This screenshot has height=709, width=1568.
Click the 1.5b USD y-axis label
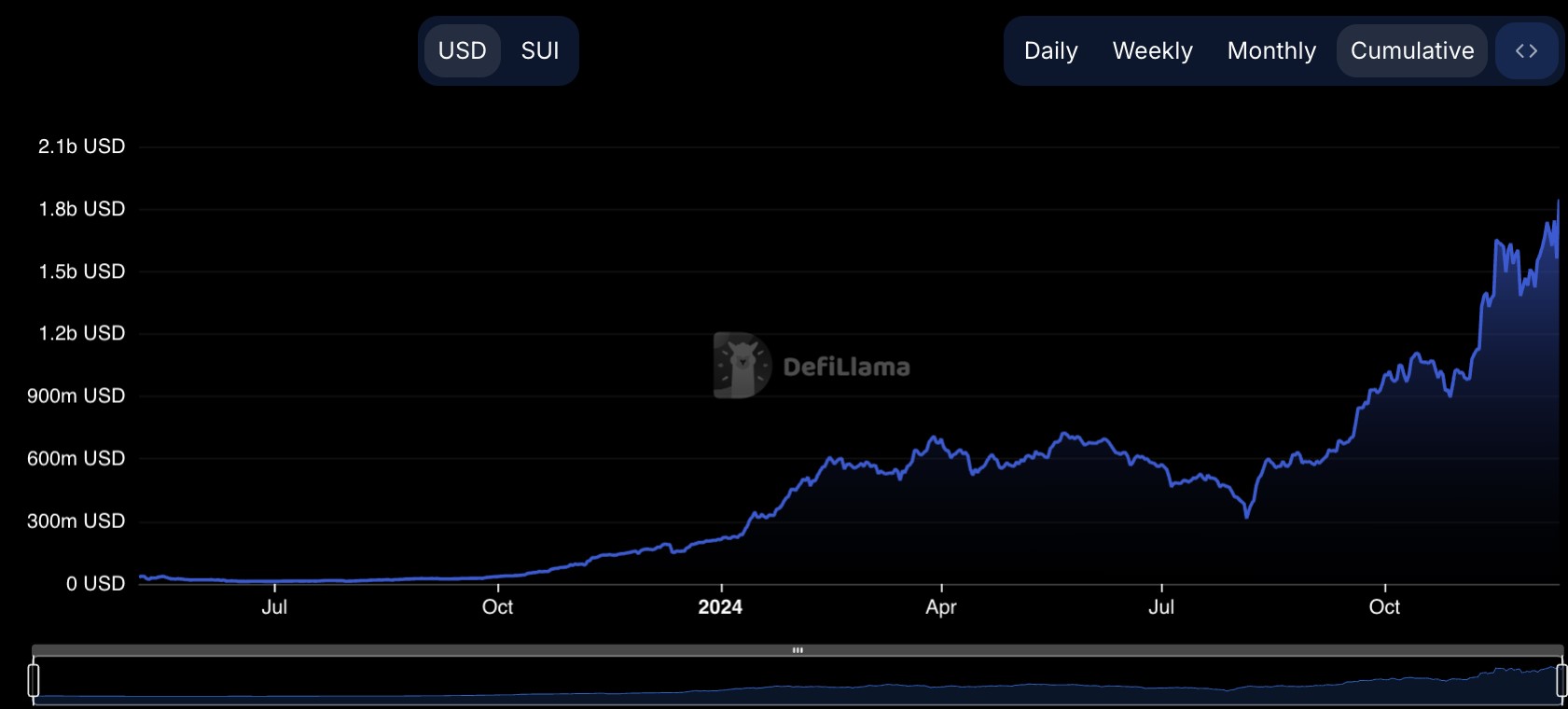pyautogui.click(x=81, y=271)
